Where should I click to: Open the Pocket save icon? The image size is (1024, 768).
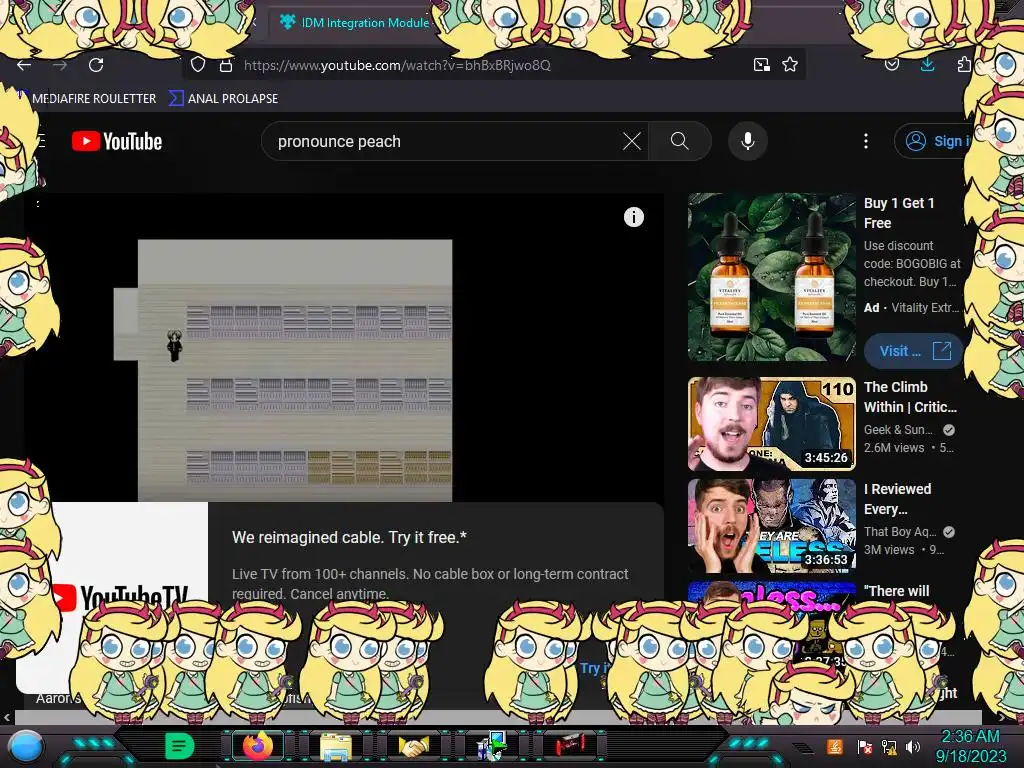[x=891, y=65]
